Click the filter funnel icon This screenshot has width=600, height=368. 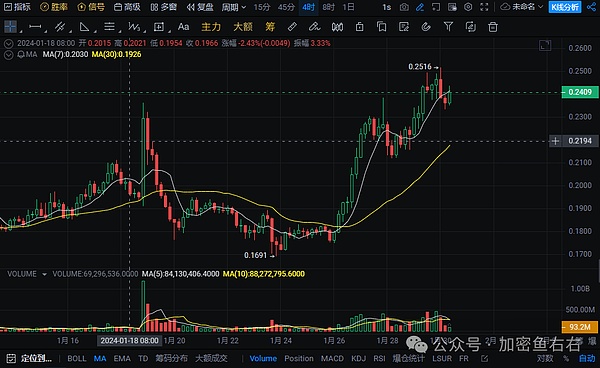coord(448,27)
